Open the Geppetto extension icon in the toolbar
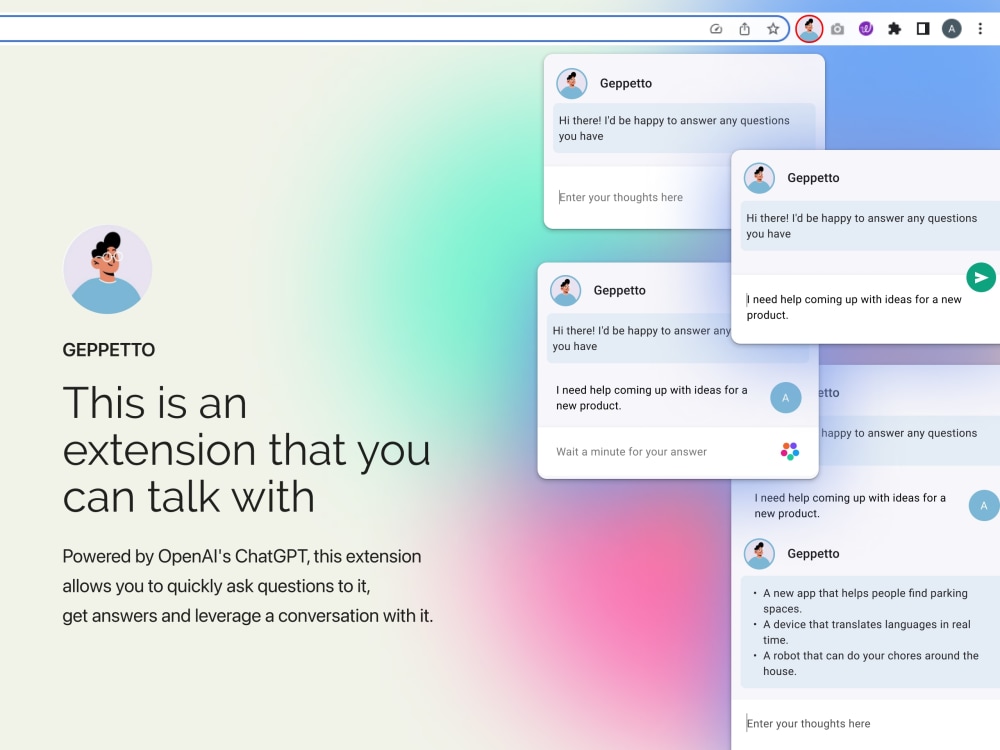Viewport: 1000px width, 750px height. point(809,29)
